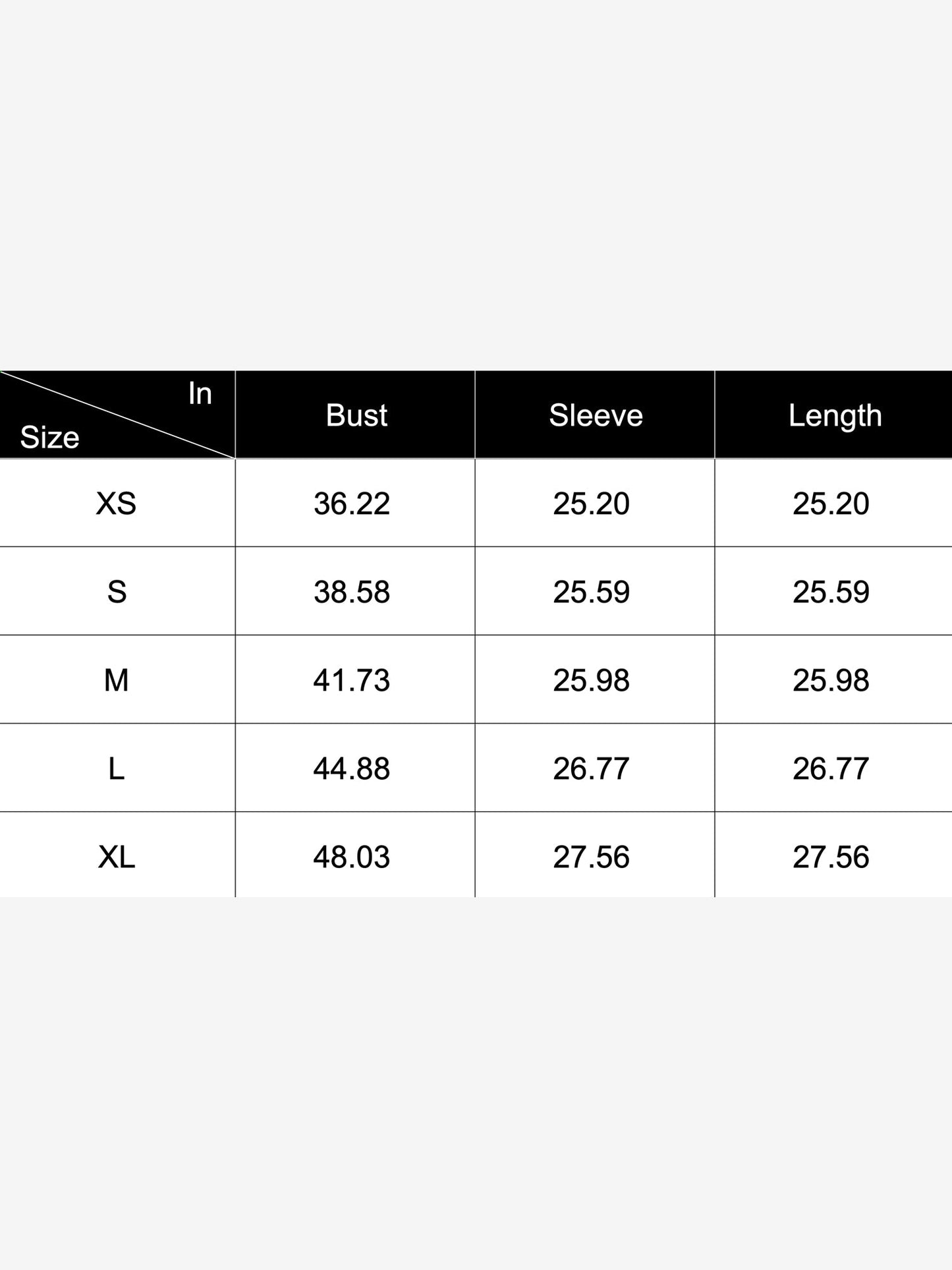
Task: Select the XL size row label
Action: [116, 857]
